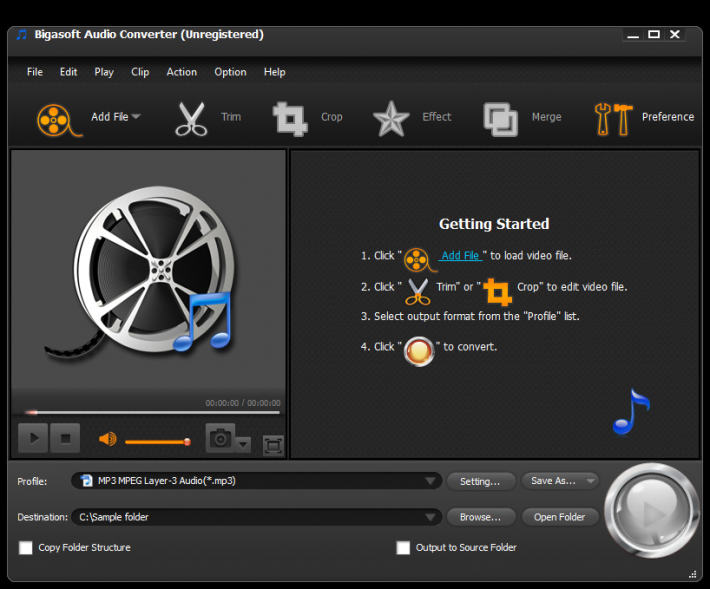Click the Trim scissors icon in toolbar
Image resolution: width=710 pixels, height=589 pixels.
(x=191, y=120)
